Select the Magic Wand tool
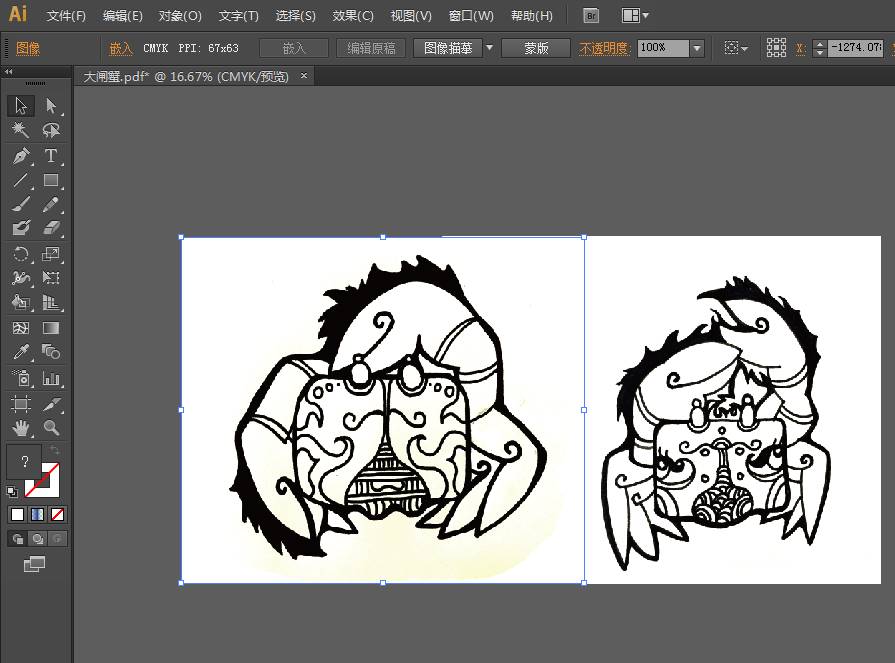Screen dimensions: 895x663 21,130
